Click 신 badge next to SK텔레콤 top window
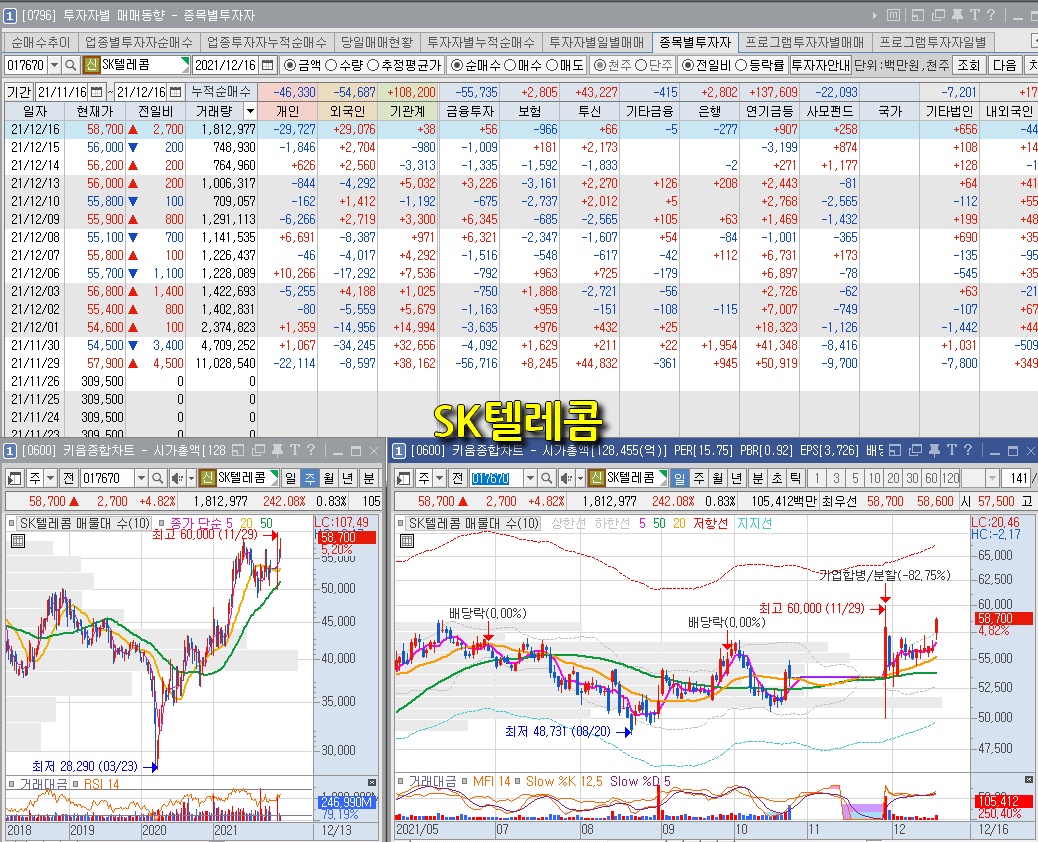 coord(91,66)
